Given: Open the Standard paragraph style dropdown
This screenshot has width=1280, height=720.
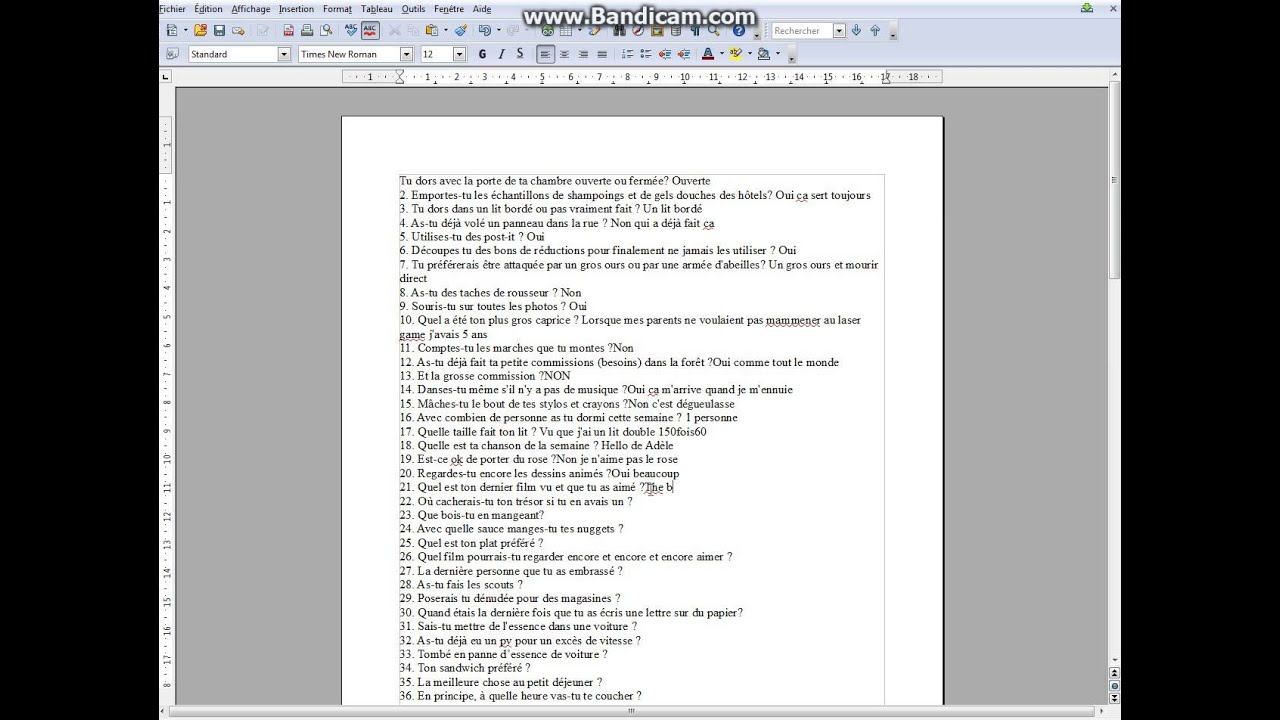Looking at the screenshot, I should [284, 54].
